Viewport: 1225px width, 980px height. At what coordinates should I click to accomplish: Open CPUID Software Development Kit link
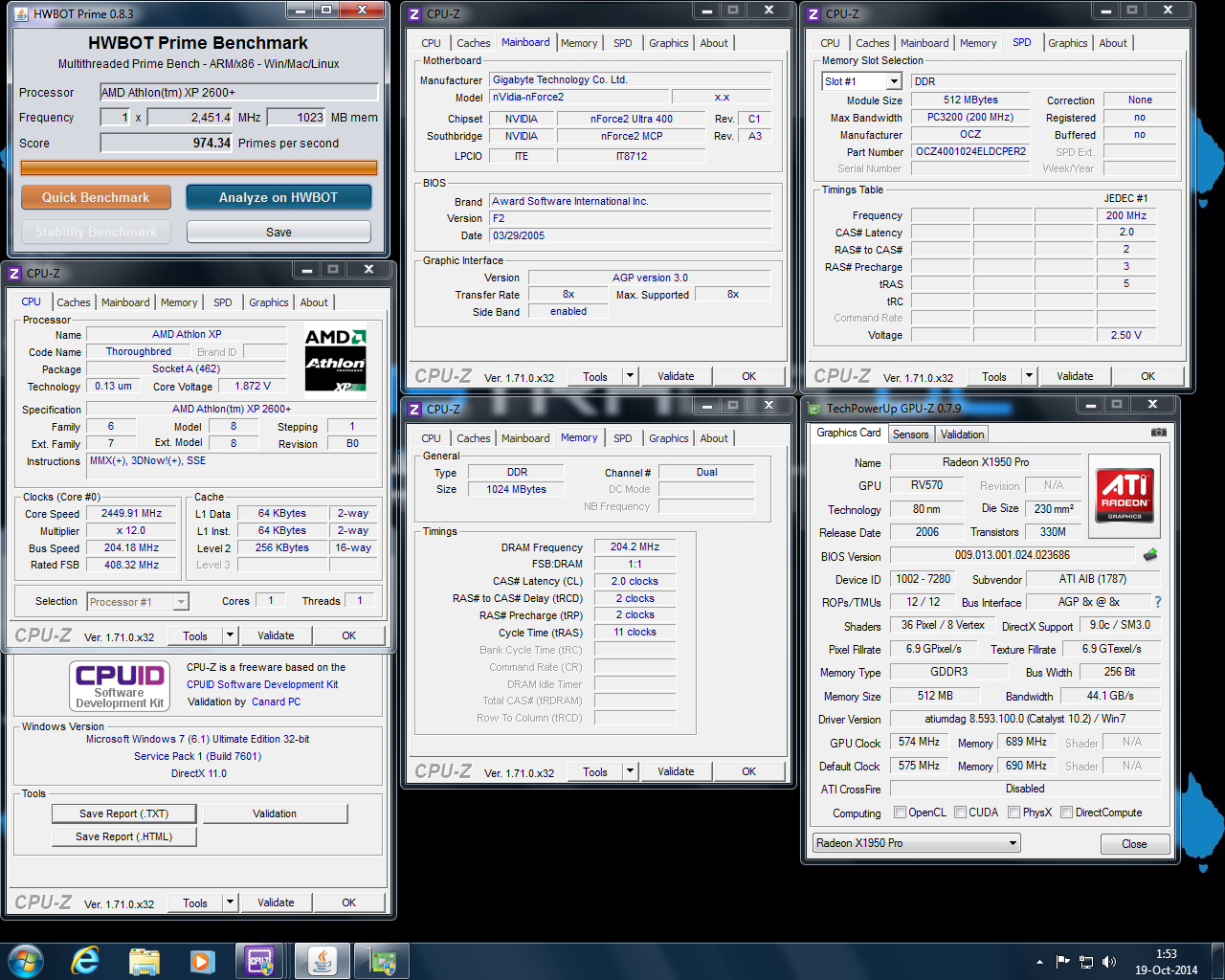pyautogui.click(x=262, y=684)
